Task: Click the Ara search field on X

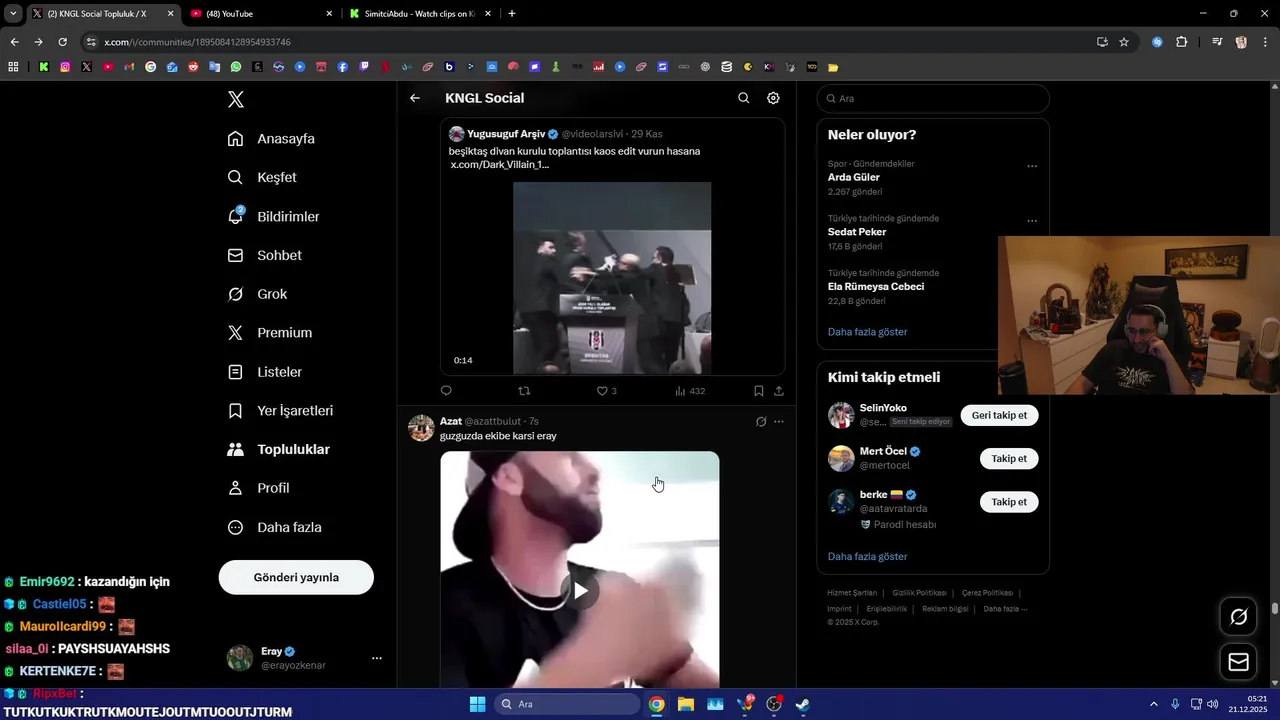Action: pyautogui.click(x=933, y=99)
